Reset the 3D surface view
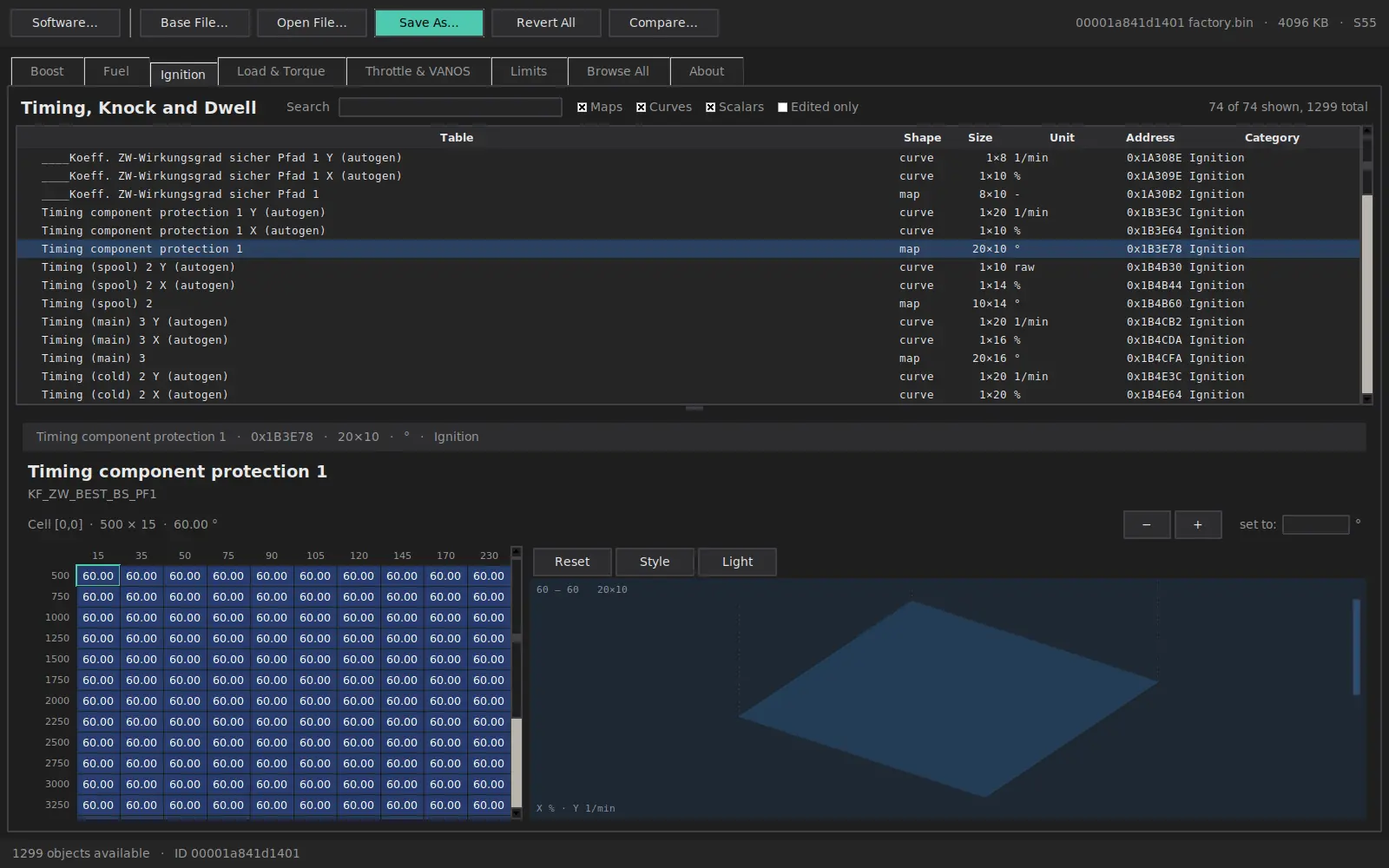The height and width of the screenshot is (868, 1389). pyautogui.click(x=572, y=562)
